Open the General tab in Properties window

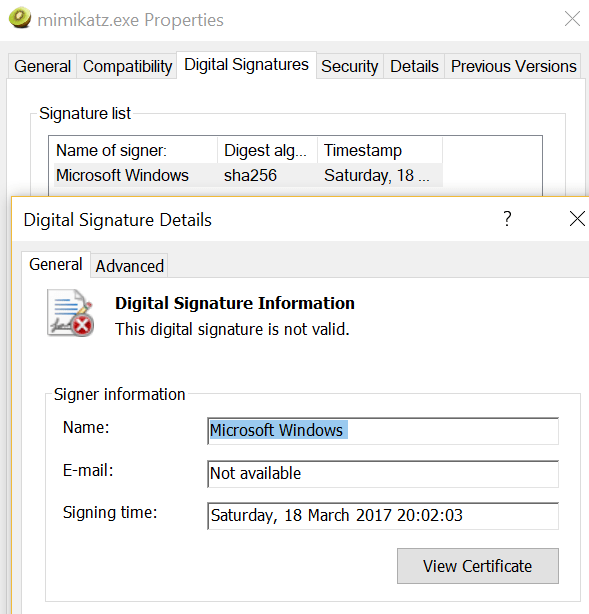coord(42,66)
